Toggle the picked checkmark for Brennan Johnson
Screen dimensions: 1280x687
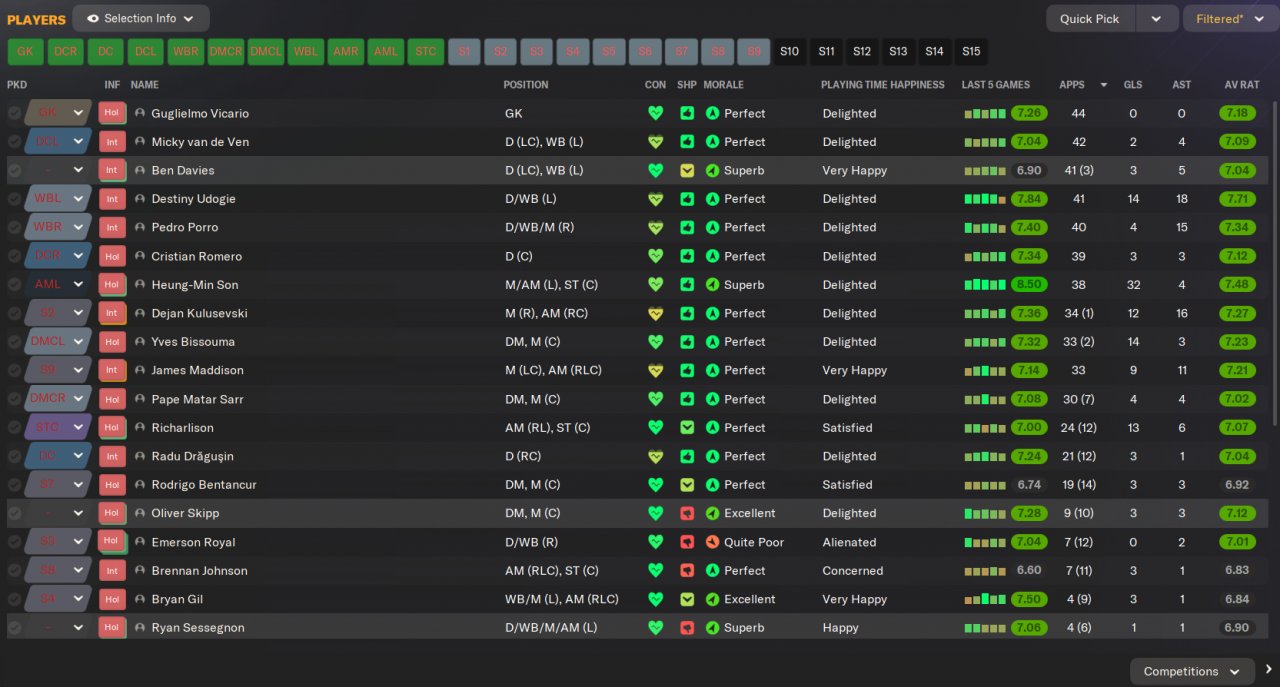14,571
